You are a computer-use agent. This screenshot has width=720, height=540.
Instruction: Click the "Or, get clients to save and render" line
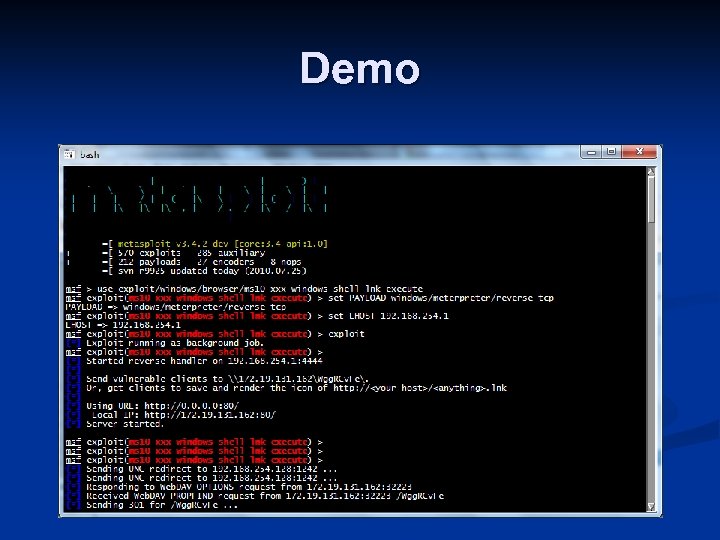pos(297,388)
